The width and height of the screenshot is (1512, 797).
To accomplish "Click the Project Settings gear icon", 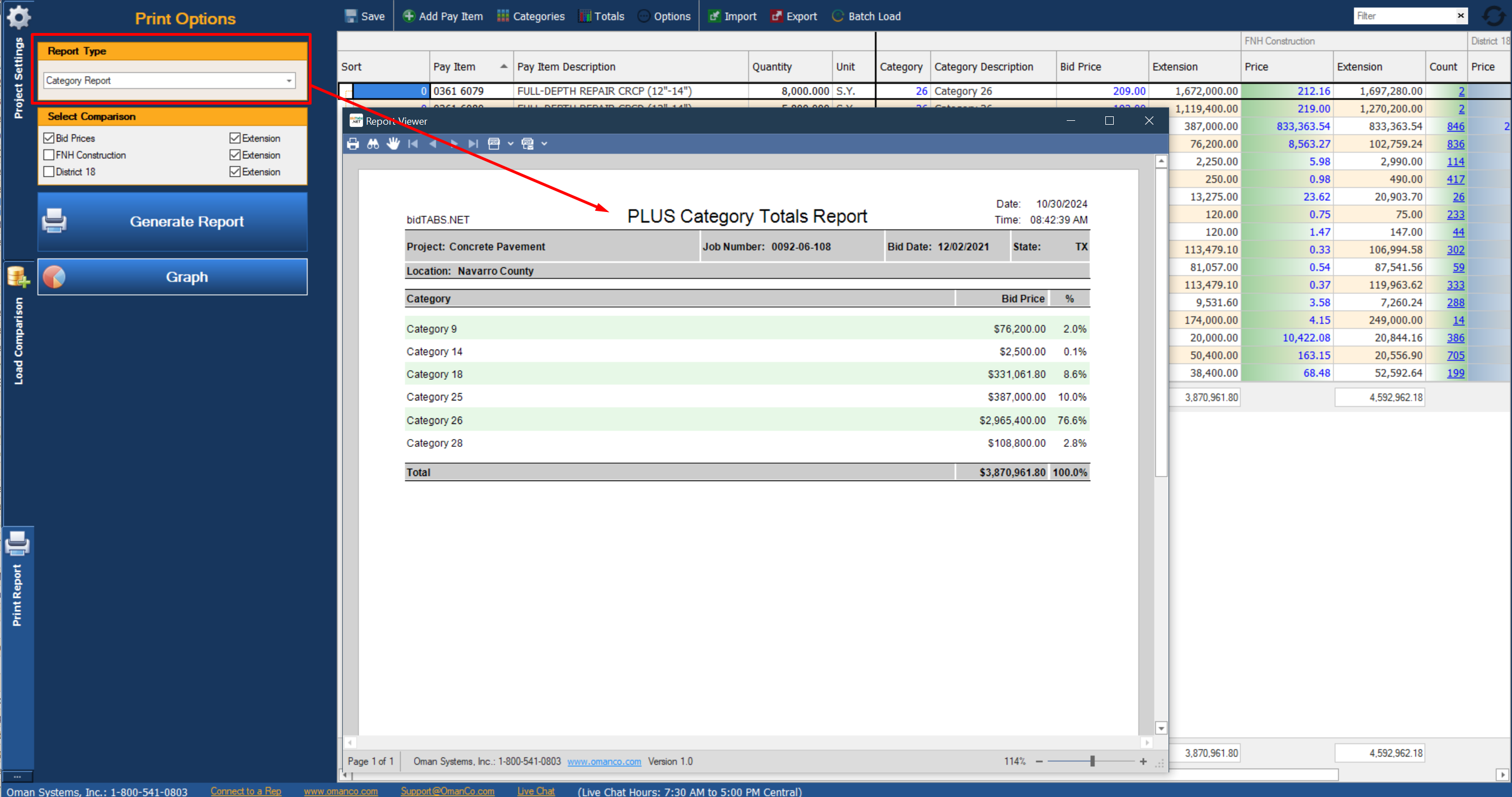I will click(x=18, y=17).
